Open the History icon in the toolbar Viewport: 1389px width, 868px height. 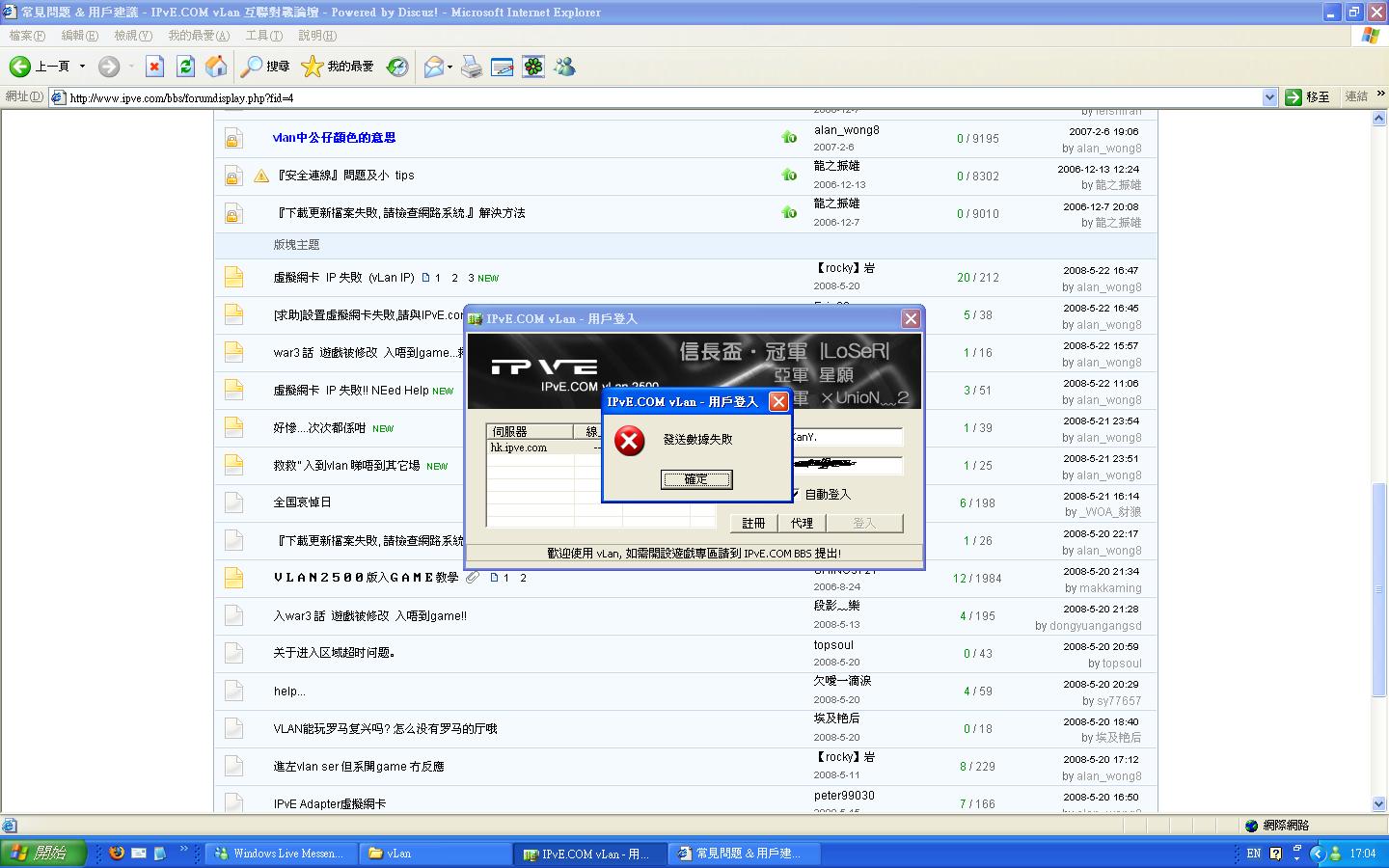click(x=397, y=67)
